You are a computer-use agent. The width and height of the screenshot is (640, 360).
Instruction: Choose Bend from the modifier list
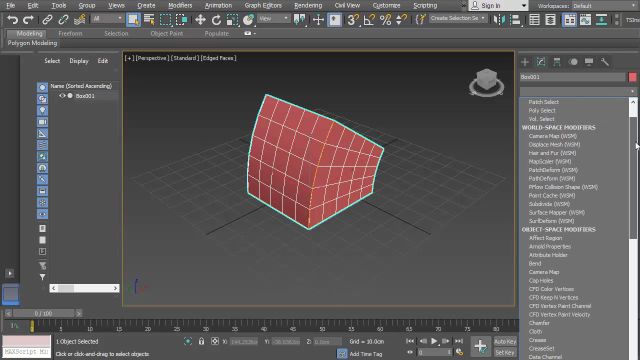535,264
